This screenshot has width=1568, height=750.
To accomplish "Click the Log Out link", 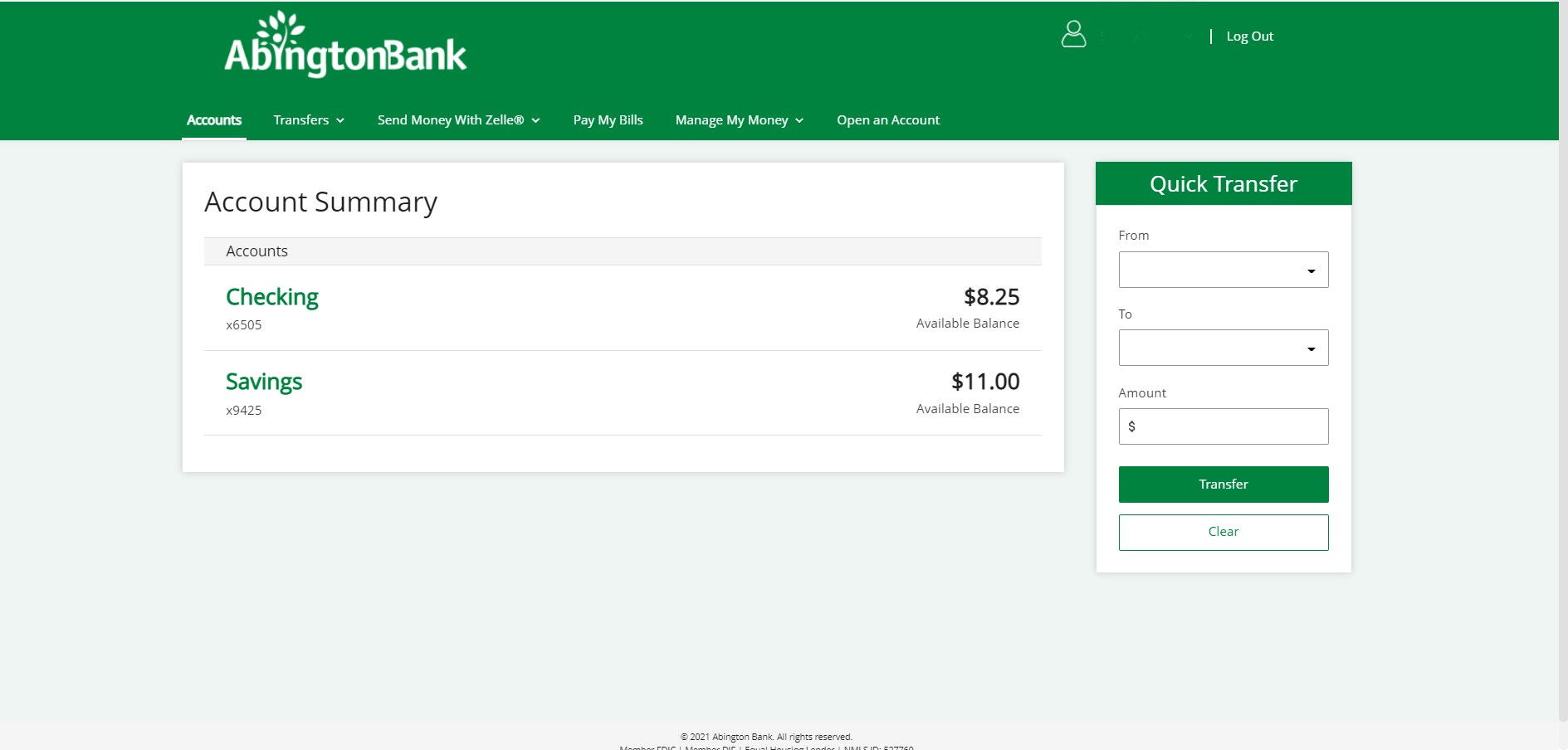I will 1249,37.
